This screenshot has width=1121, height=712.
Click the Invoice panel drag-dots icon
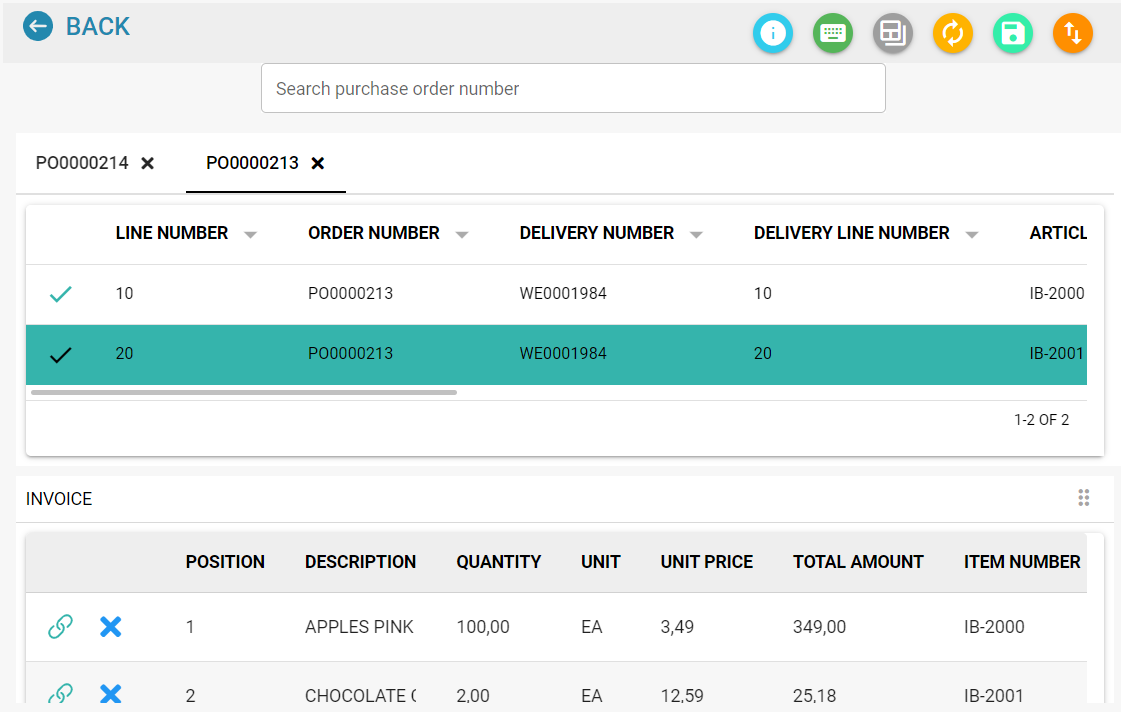pos(1084,498)
